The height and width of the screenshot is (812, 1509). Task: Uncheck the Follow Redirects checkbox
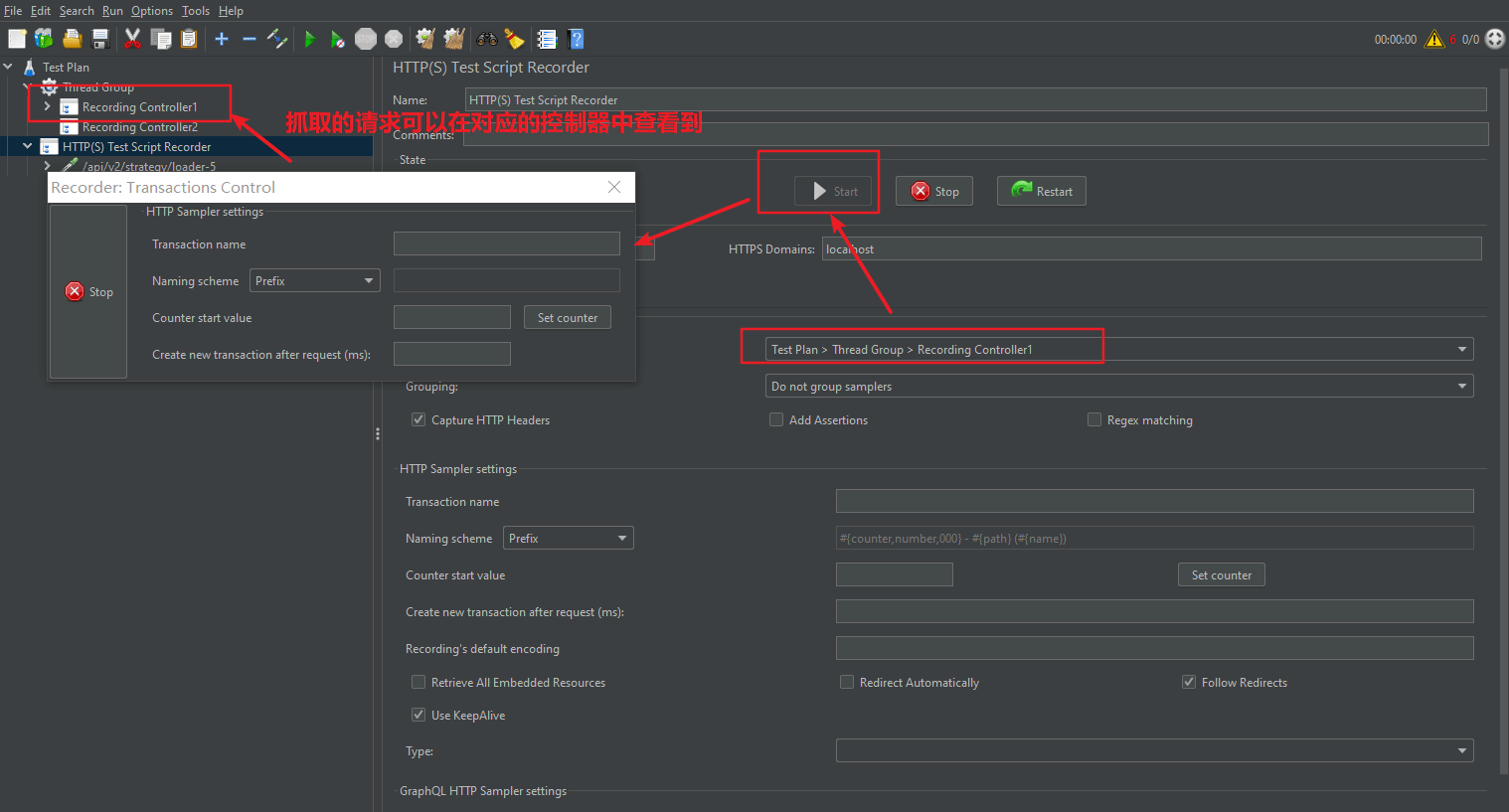point(1189,682)
